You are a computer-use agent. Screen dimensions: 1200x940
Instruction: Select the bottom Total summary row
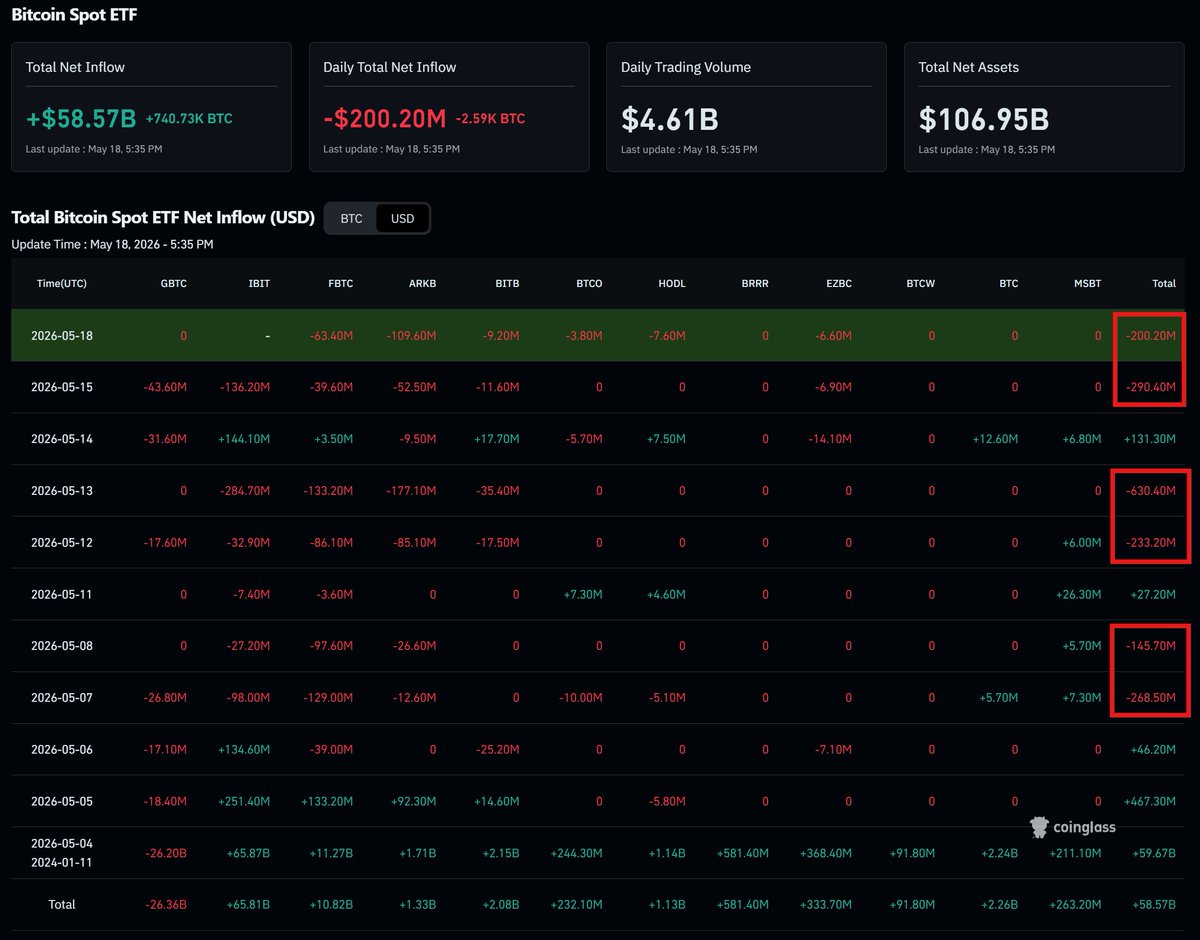600,904
